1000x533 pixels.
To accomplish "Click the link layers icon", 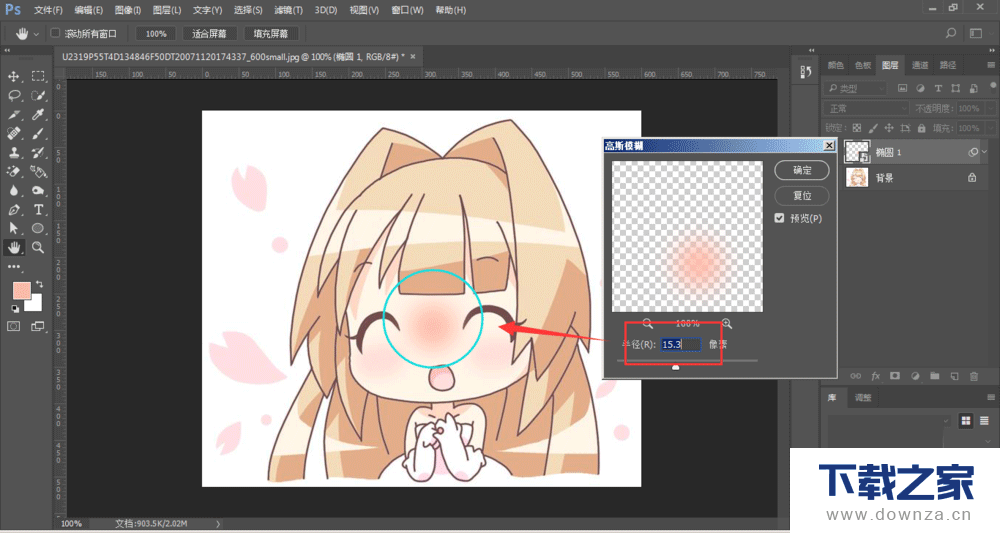I will pos(855,376).
